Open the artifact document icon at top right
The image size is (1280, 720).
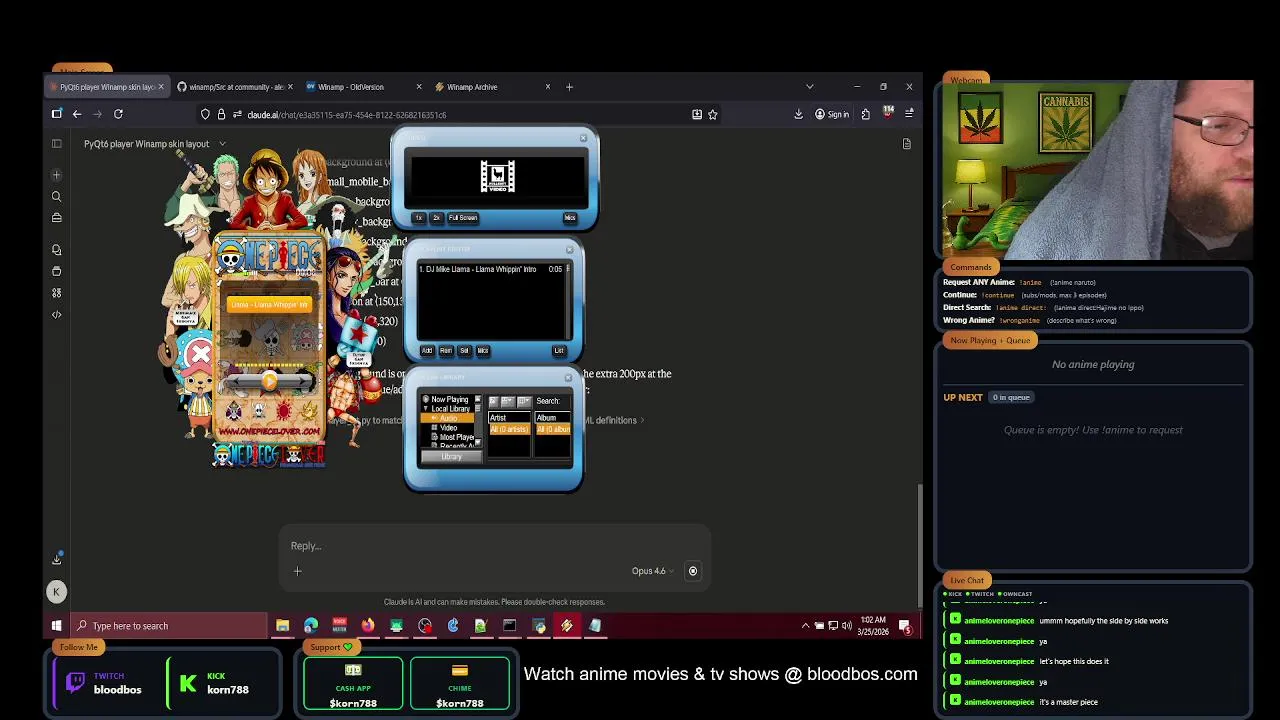coord(907,144)
